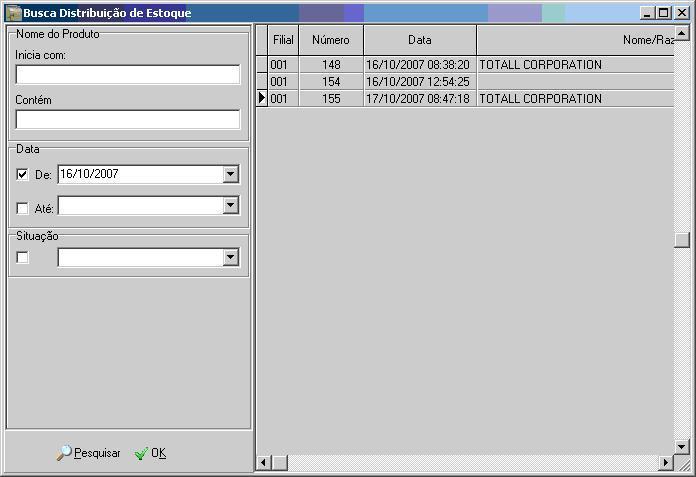Click the green checkmark OK icon
The width and height of the screenshot is (696, 477).
coord(141,453)
